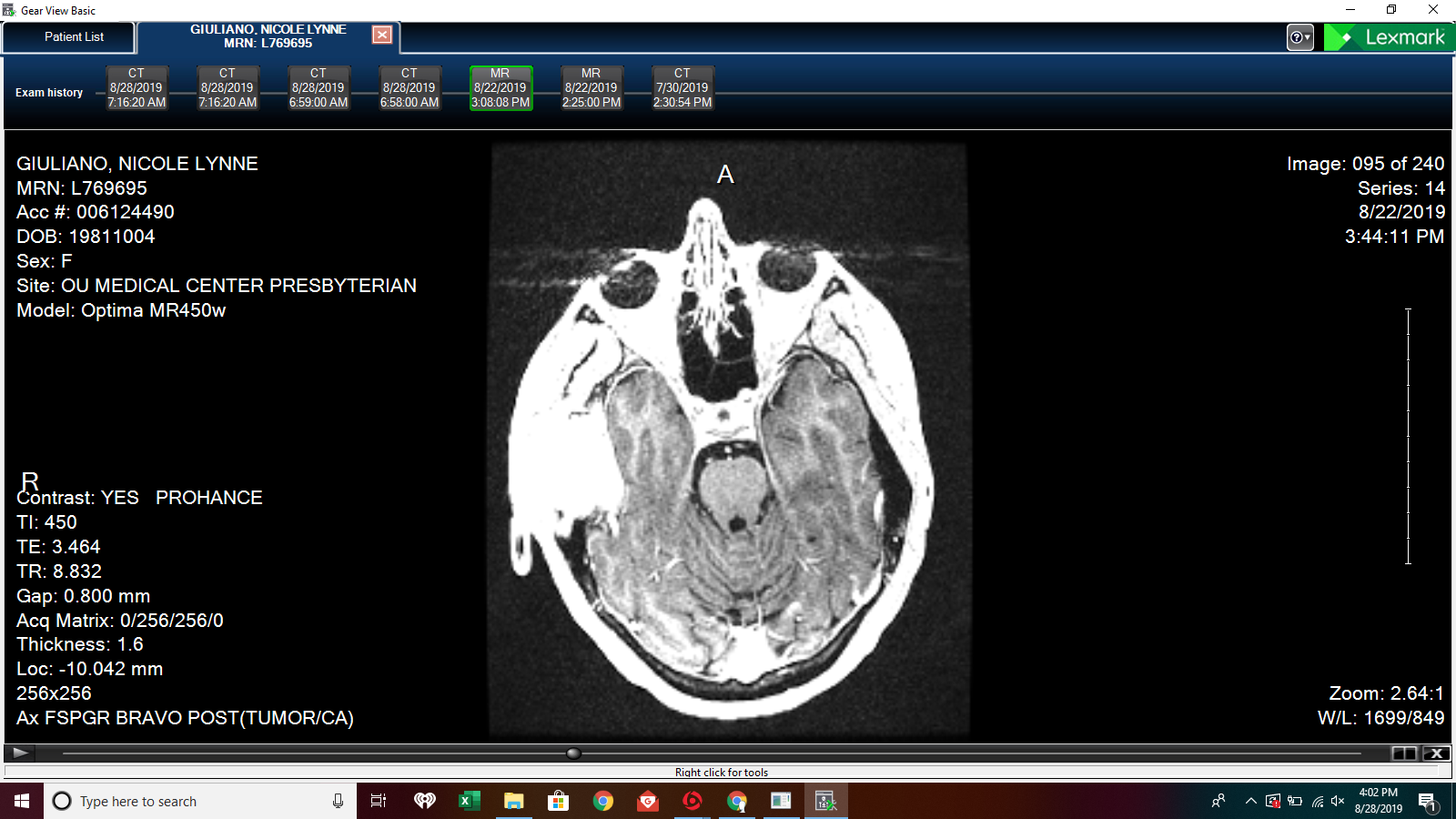Launch Microsoft Store from the taskbar

558,801
